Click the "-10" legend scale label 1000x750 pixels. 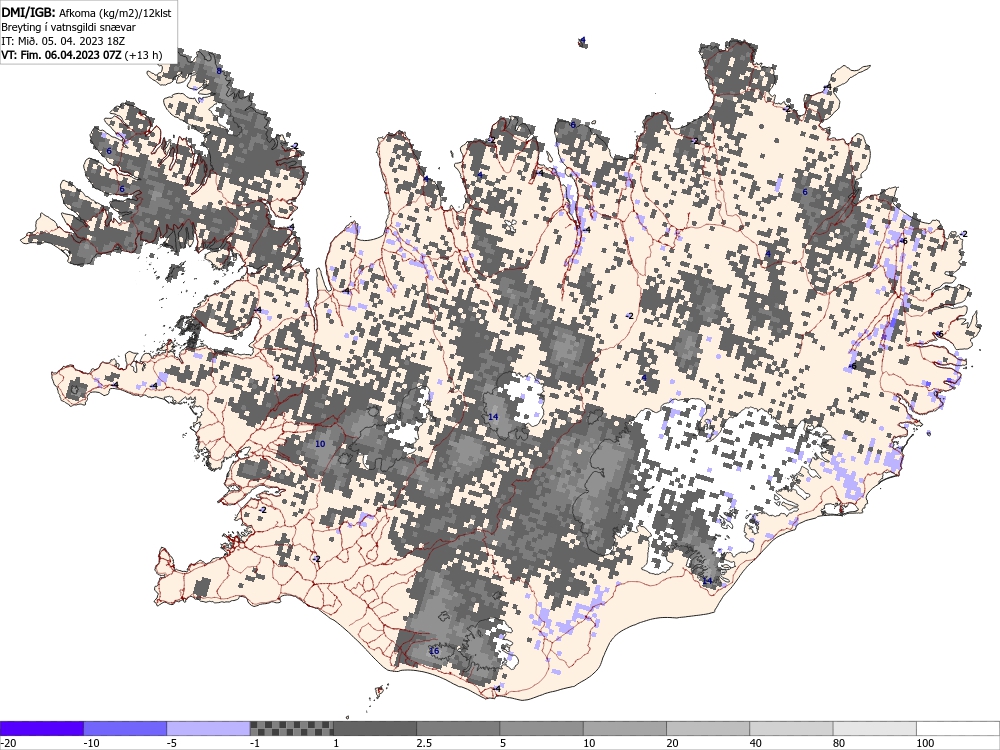[x=91, y=744]
